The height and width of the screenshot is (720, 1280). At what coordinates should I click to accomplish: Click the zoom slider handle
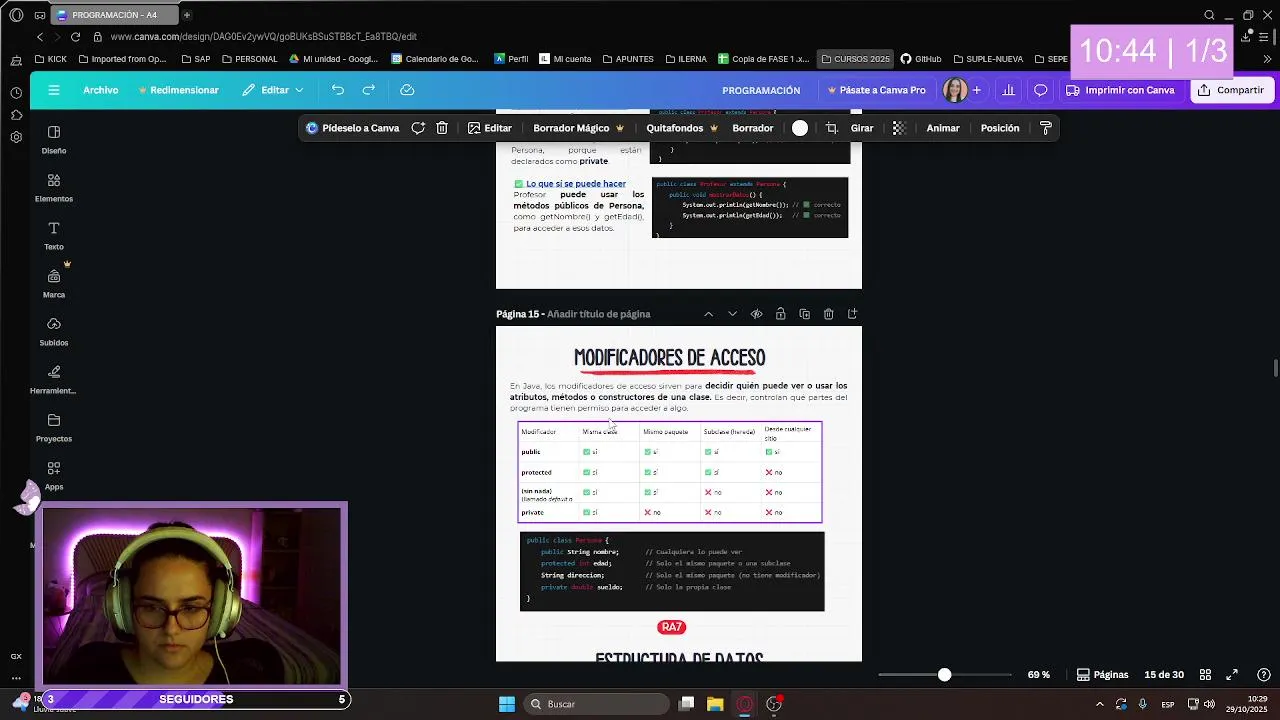(x=944, y=675)
